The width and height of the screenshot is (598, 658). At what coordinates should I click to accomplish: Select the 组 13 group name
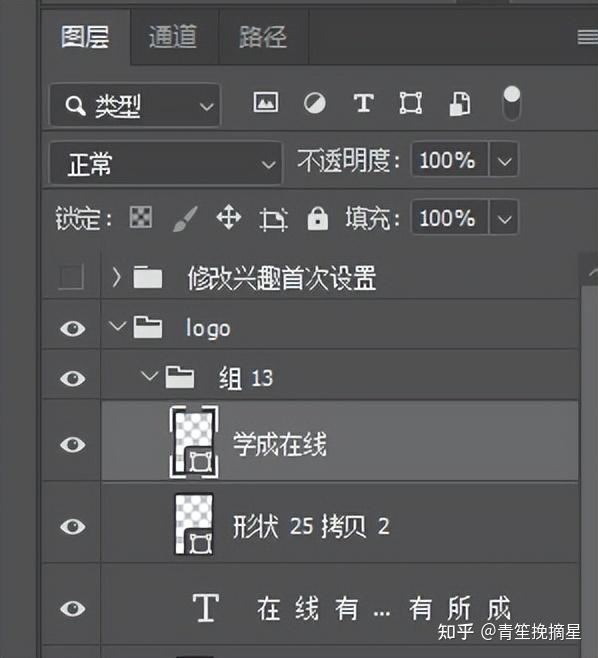246,378
